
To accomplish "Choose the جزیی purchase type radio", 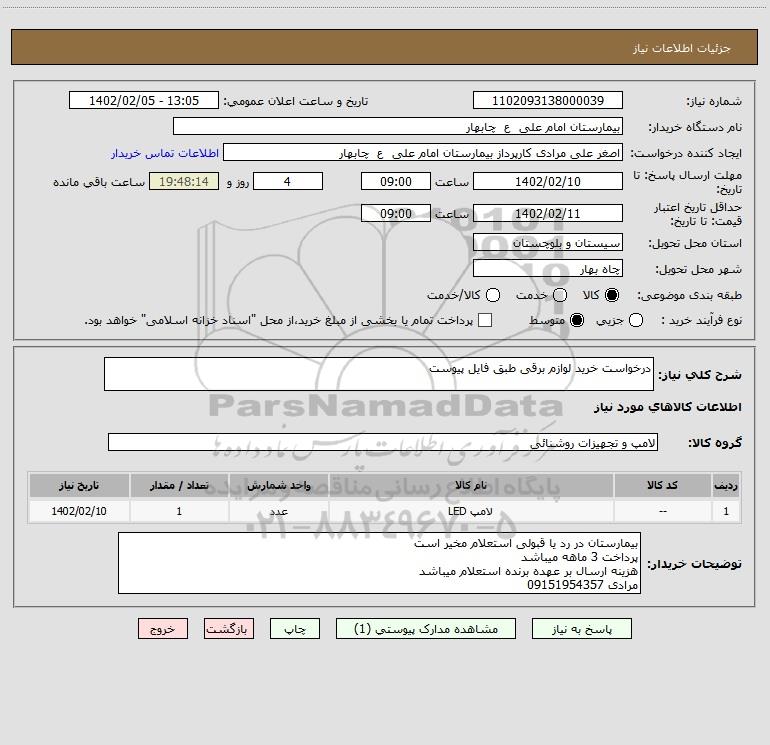I will click(x=636, y=321).
